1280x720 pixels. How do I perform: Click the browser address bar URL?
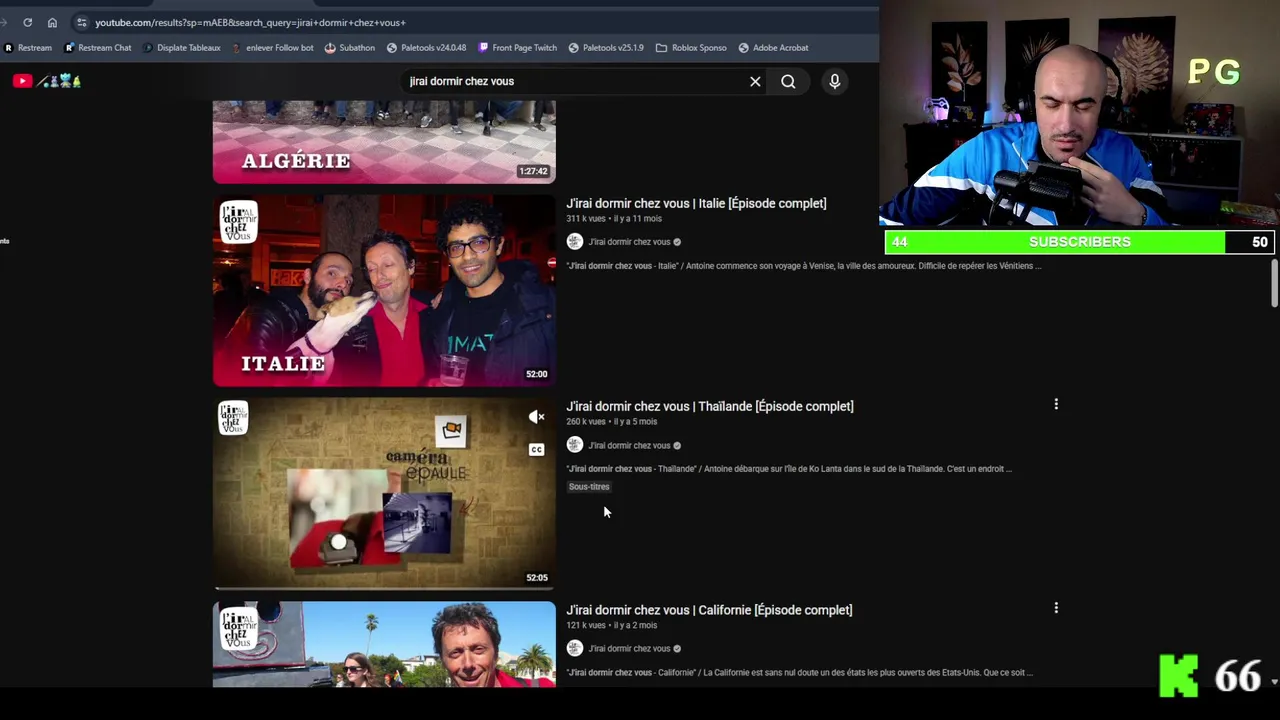pyautogui.click(x=250, y=22)
